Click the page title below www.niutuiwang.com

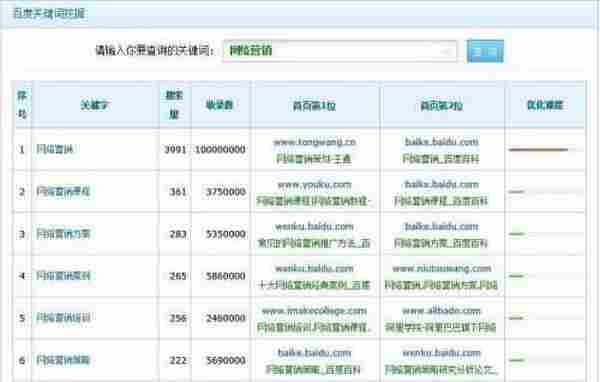[x=441, y=285]
